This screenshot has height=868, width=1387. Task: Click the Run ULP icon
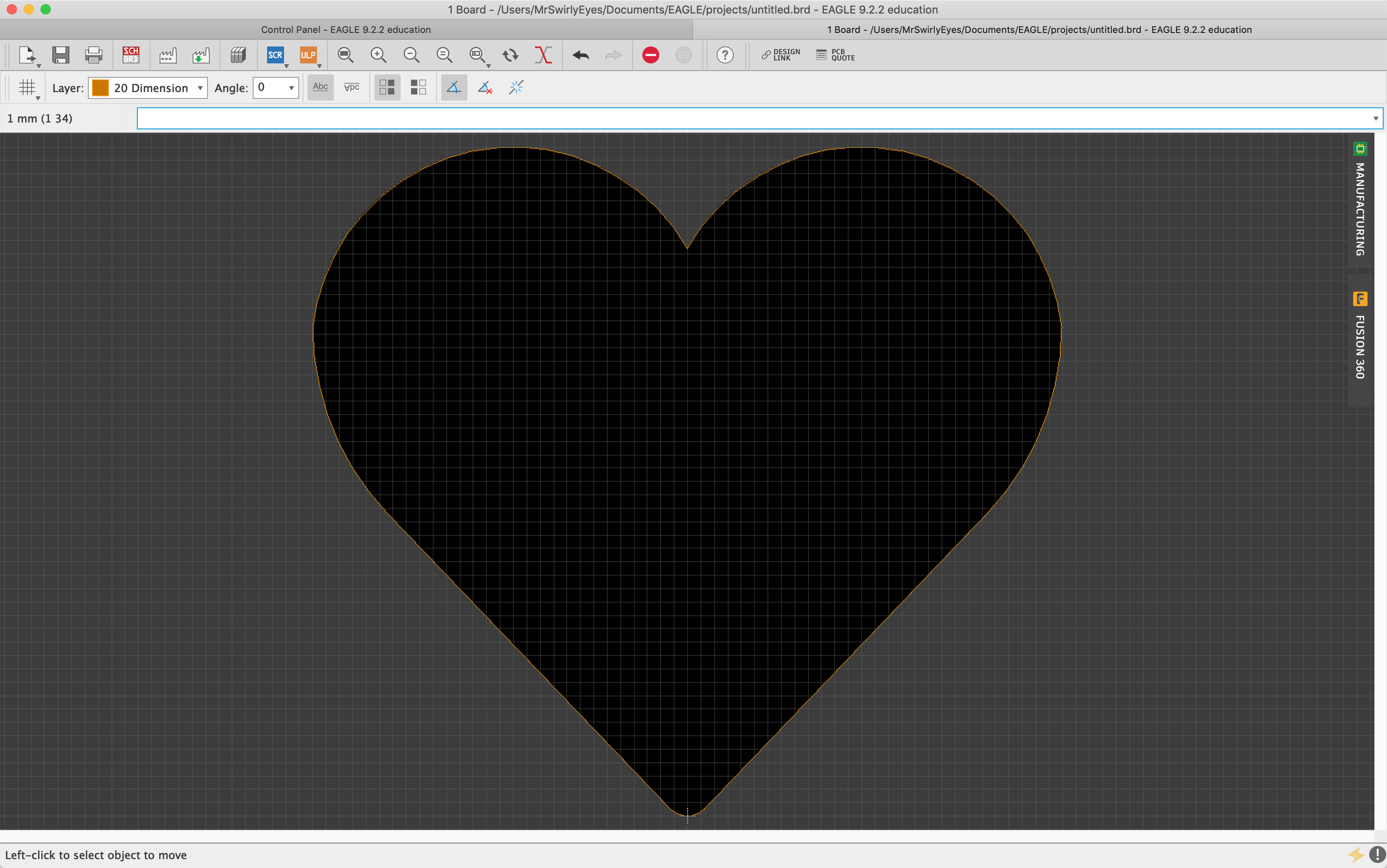(x=308, y=55)
